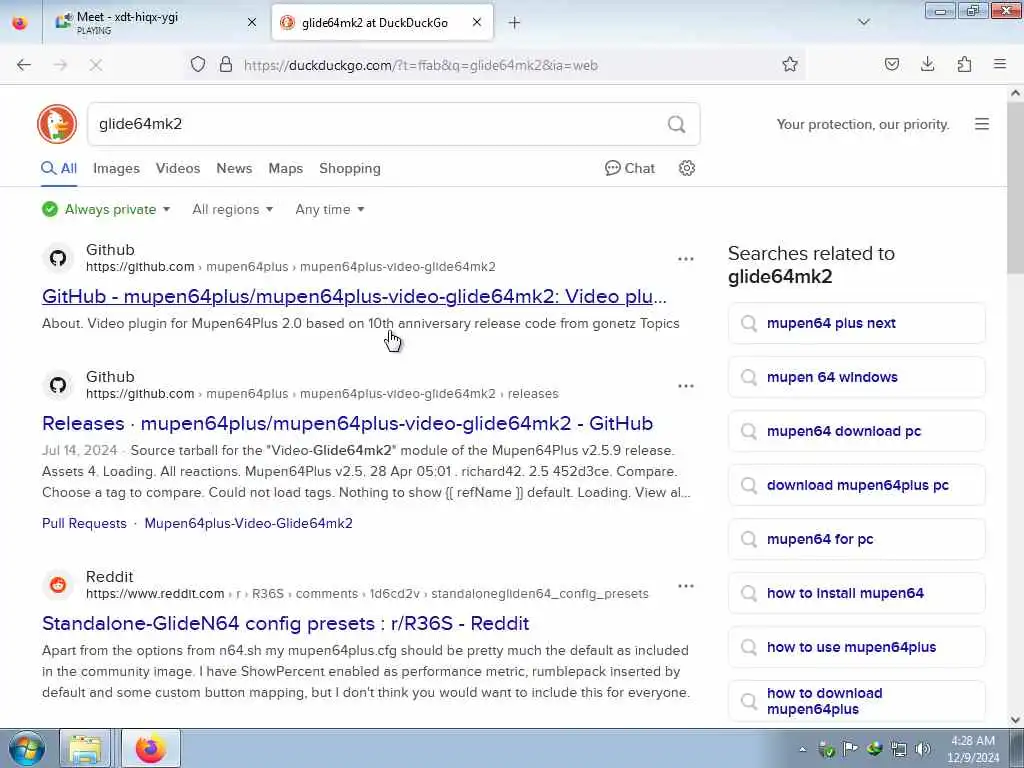Click GitHub favicon of first result
The image size is (1024, 768).
coord(58,258)
